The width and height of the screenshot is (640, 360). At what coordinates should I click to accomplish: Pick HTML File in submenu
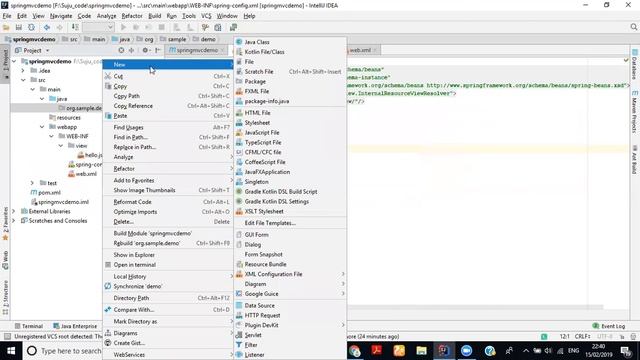point(257,113)
